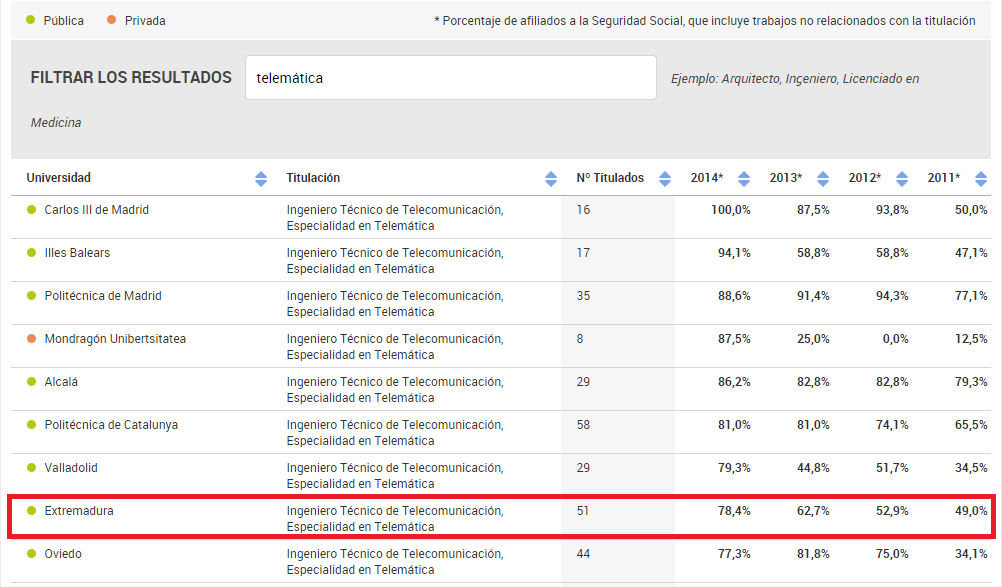This screenshot has height=587, width=1002.
Task: Click the Seguridad Social footnote text
Action: (x=705, y=20)
